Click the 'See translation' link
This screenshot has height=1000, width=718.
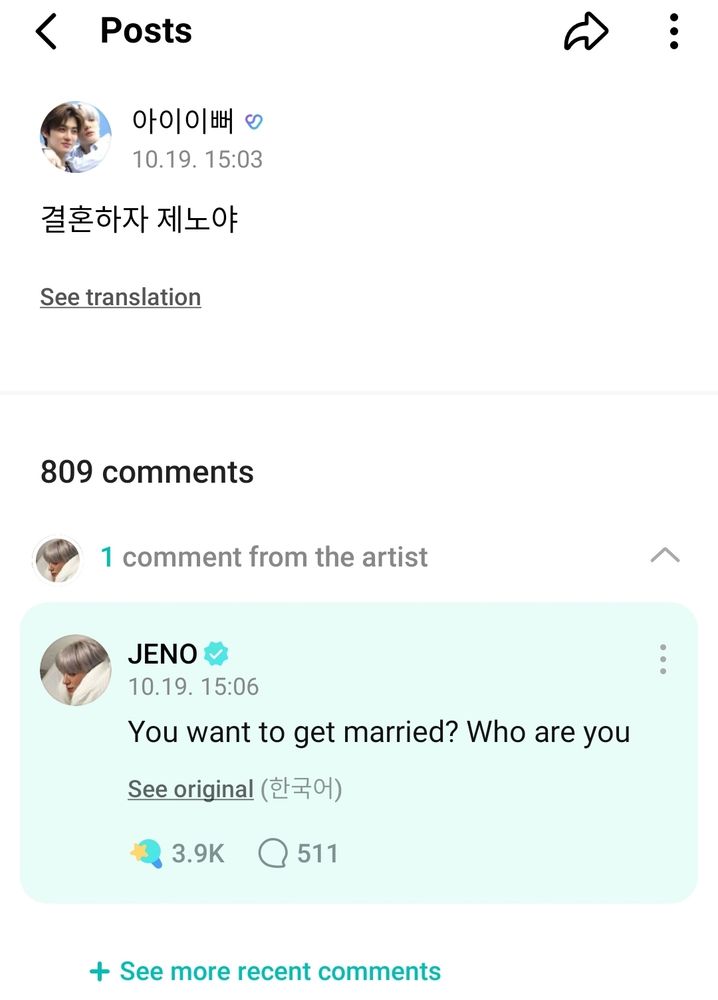click(121, 297)
